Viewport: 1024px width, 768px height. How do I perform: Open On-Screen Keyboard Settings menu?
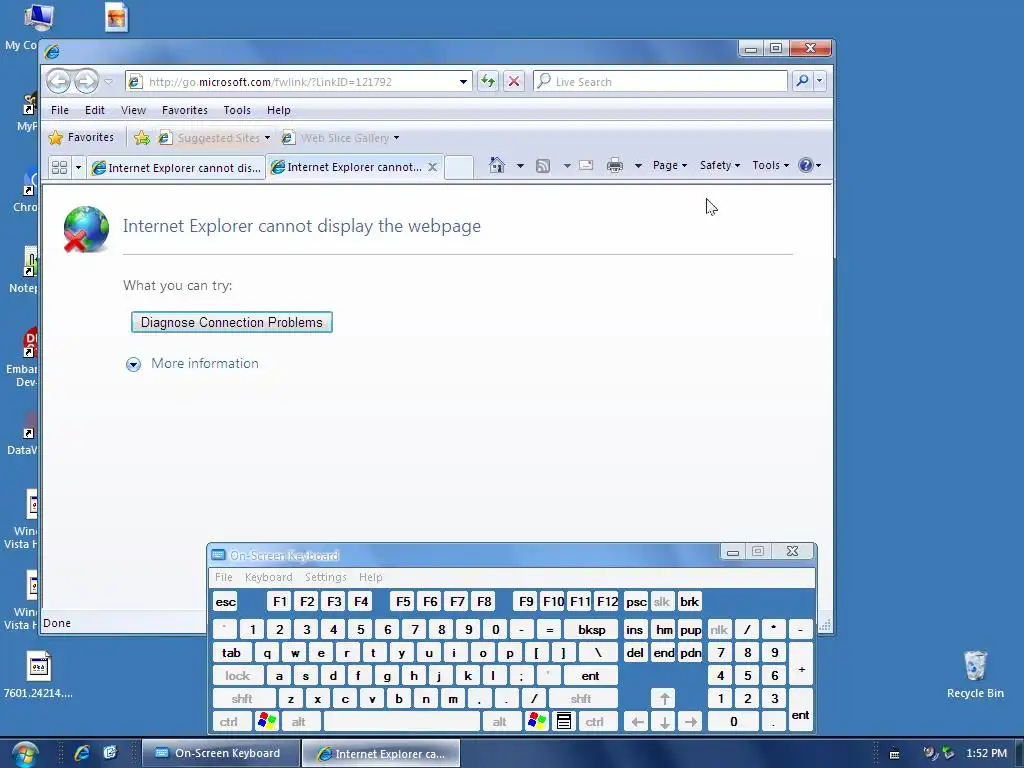[x=325, y=577]
